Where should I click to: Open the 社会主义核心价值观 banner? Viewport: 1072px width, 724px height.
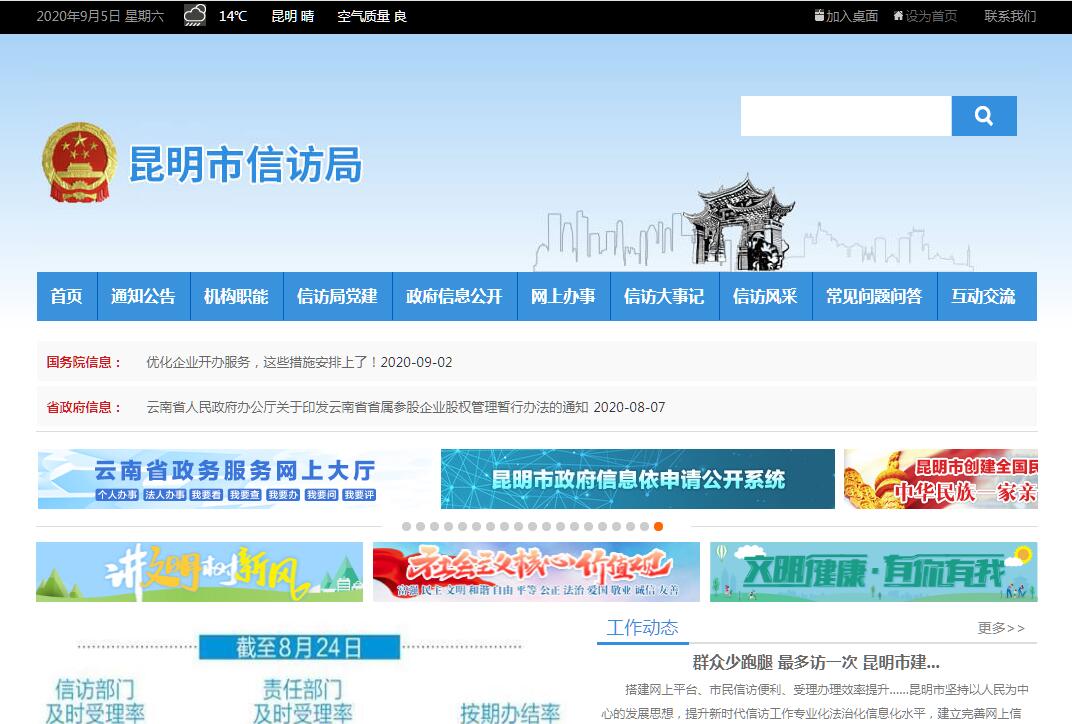[537, 572]
